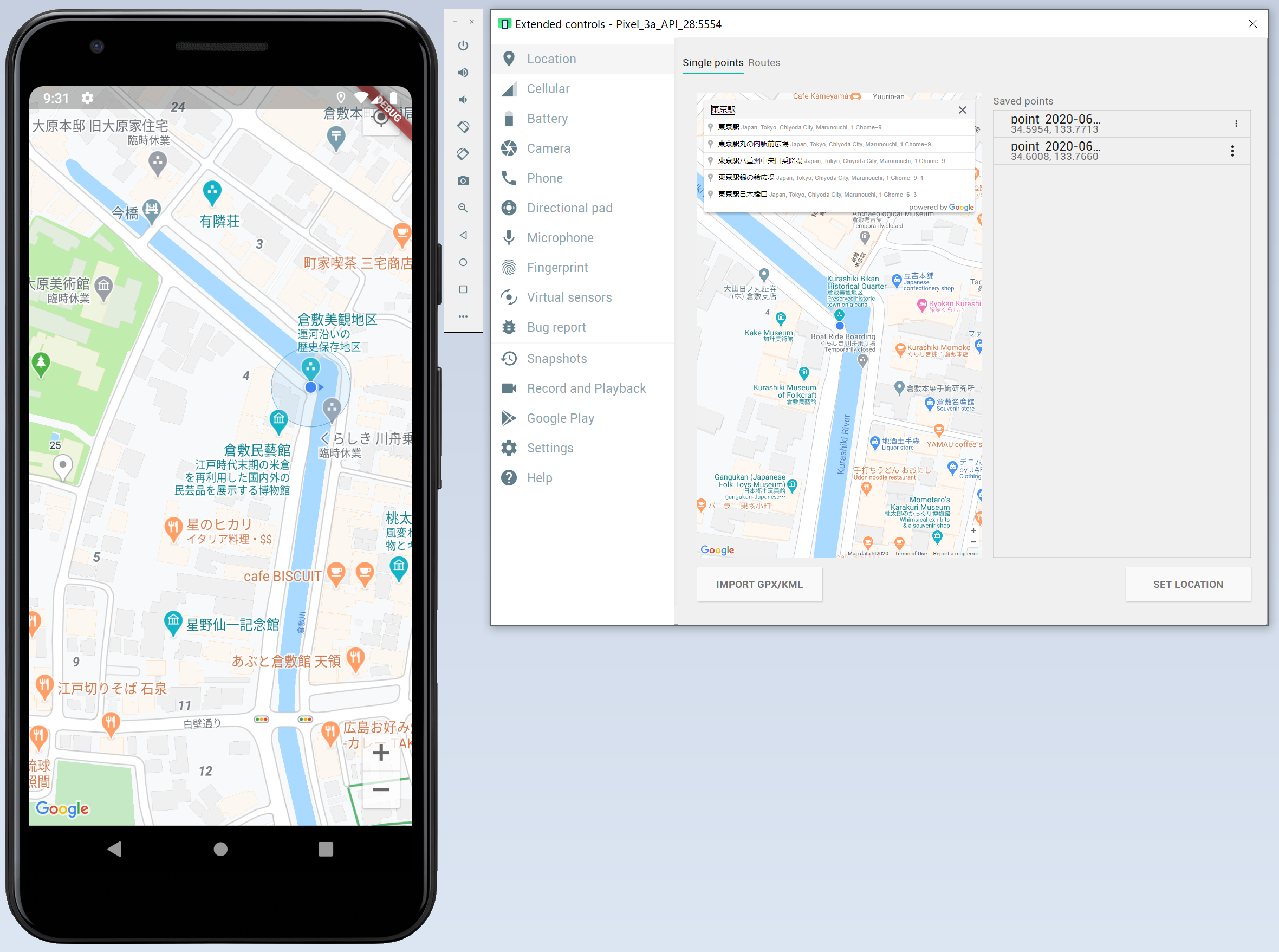Click the emulator volume down icon
This screenshot has height=952, width=1279.
click(x=463, y=100)
